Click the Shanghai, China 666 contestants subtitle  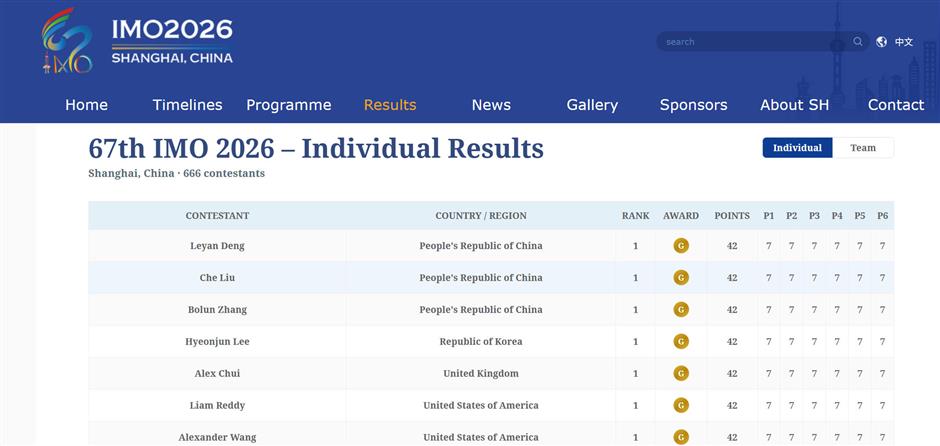point(176,174)
